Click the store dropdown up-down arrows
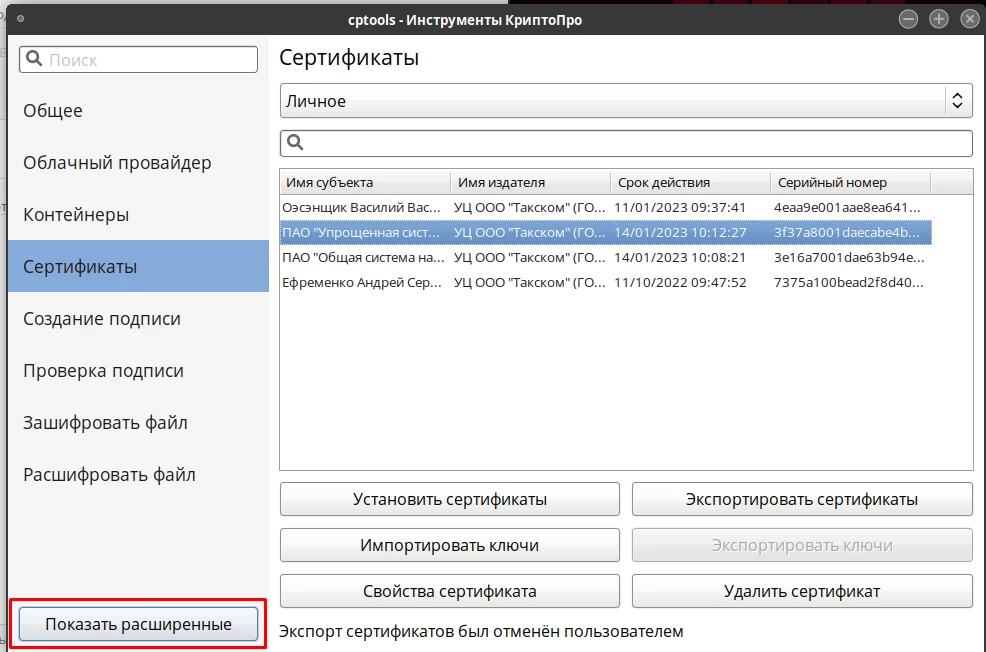The image size is (986, 652). pyautogui.click(x=957, y=101)
